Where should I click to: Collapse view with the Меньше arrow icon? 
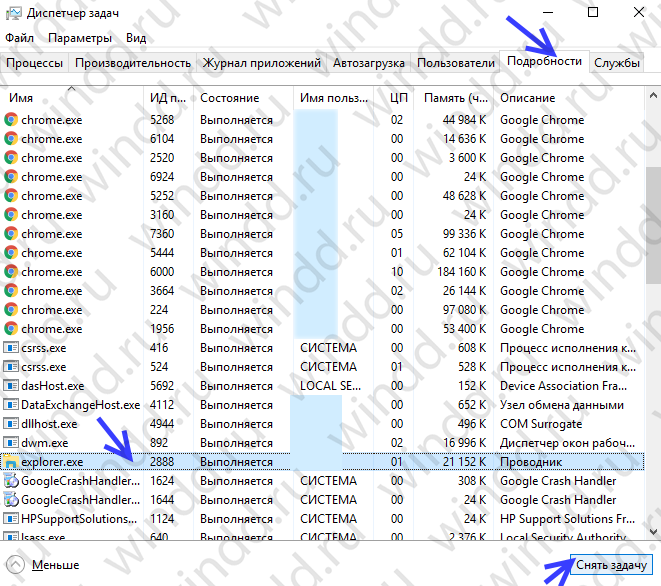pyautogui.click(x=16, y=564)
